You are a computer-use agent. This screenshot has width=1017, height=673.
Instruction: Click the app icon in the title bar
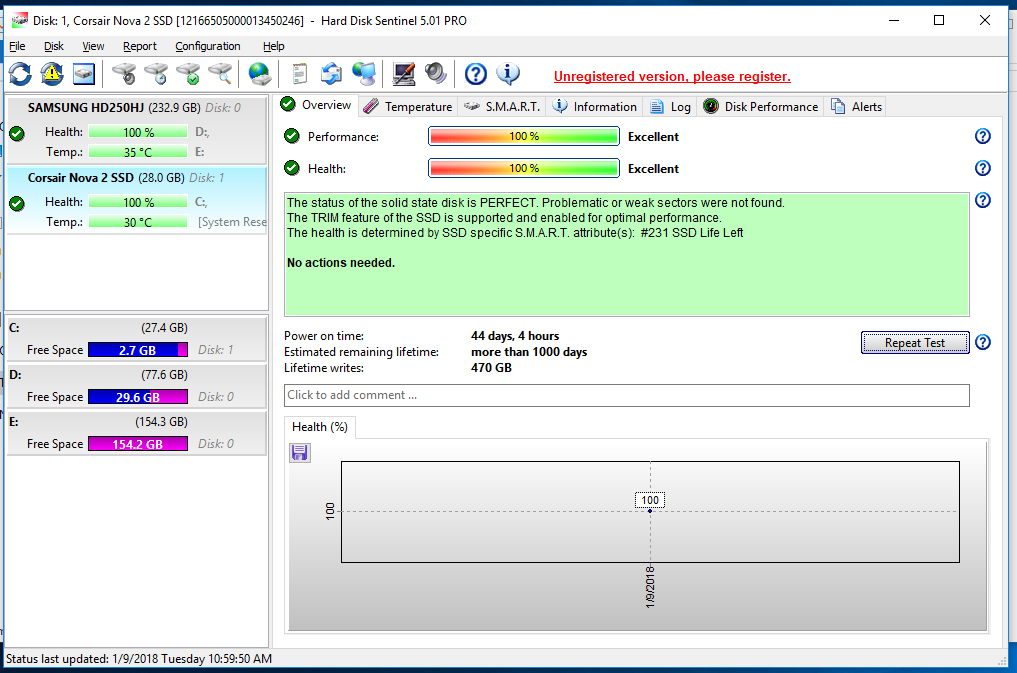[19, 20]
